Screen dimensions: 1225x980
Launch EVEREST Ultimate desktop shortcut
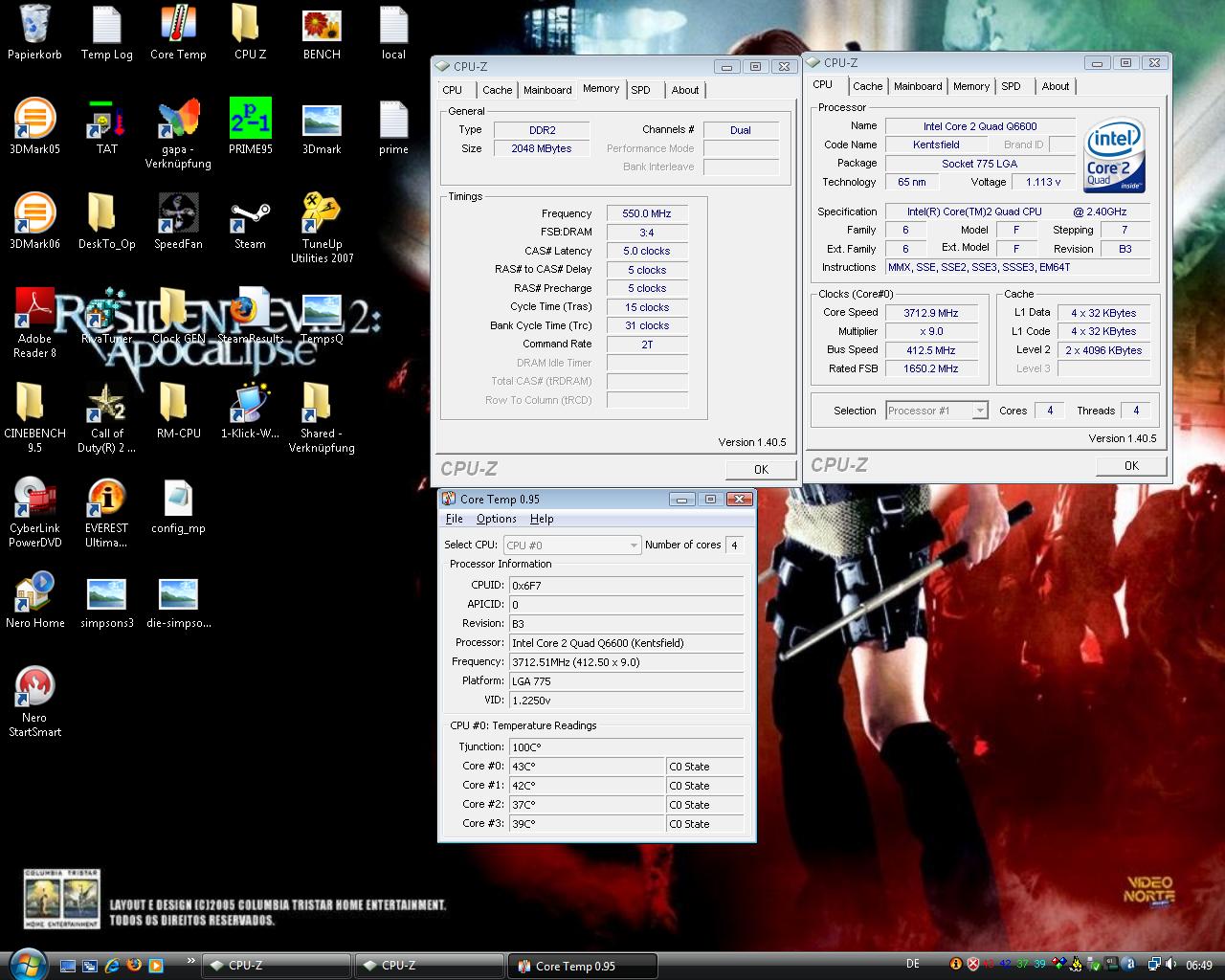tap(106, 512)
